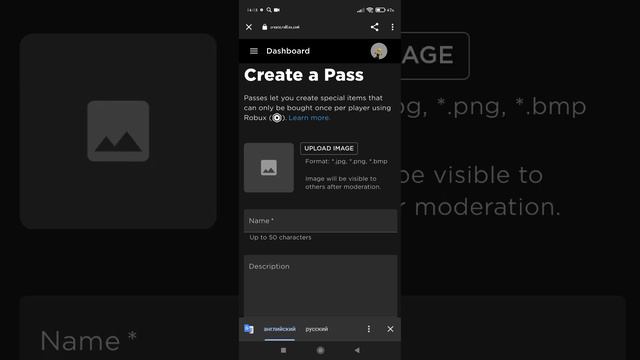Tap the 'Format: *.jpg, *.png, *.bmp' text
Viewport: 640px width, 360px height.
346,161
